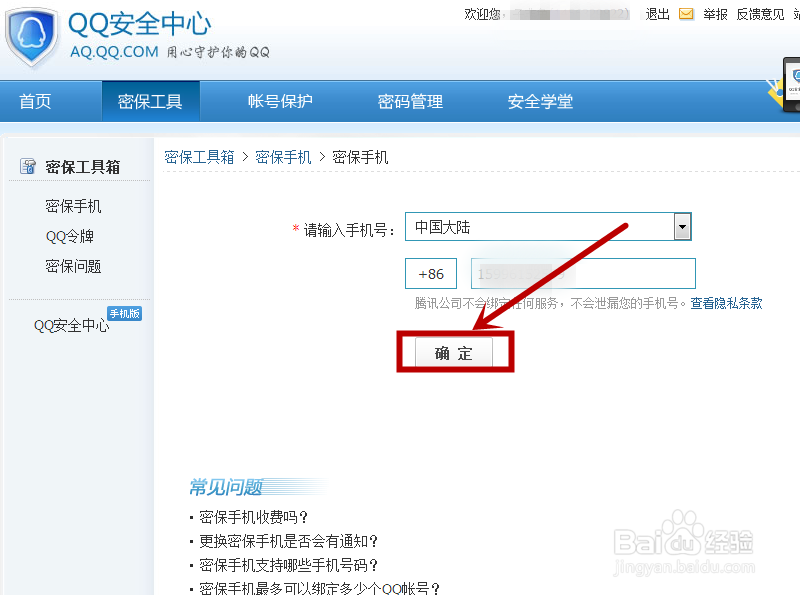Click the 常见问题 section heading
Screen dimensions: 800x595
click(226, 487)
